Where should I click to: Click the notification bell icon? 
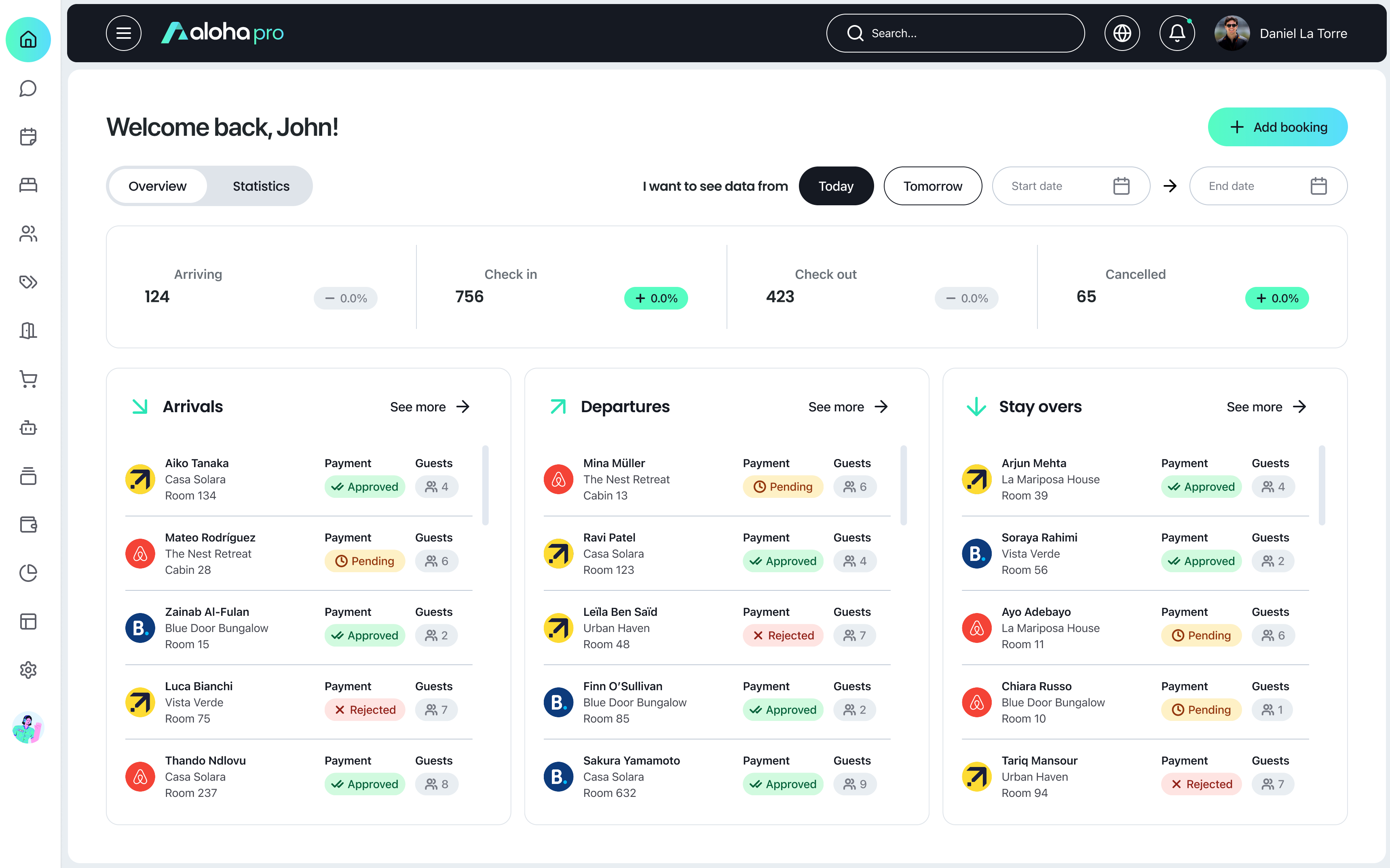1177,33
